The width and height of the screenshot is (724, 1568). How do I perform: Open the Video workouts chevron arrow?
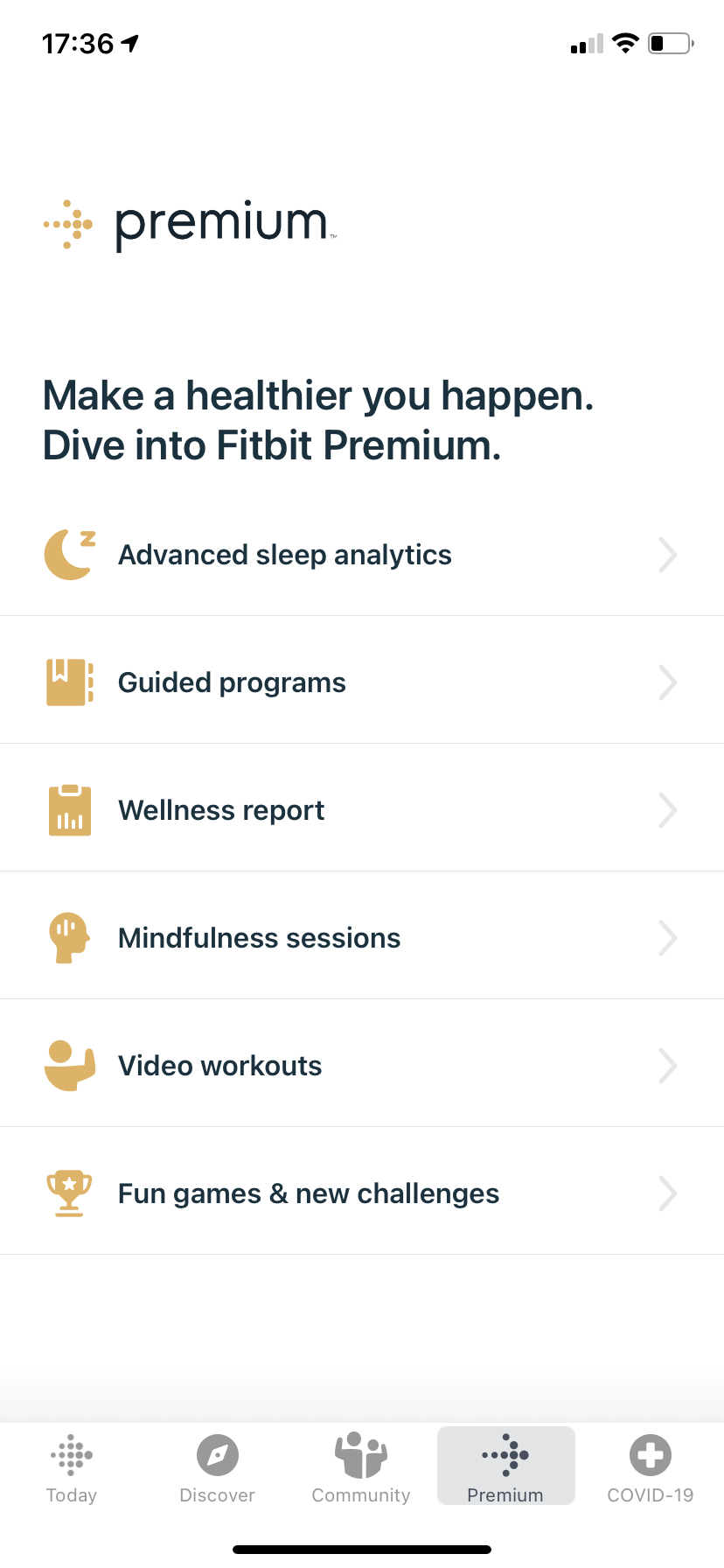(x=667, y=1066)
